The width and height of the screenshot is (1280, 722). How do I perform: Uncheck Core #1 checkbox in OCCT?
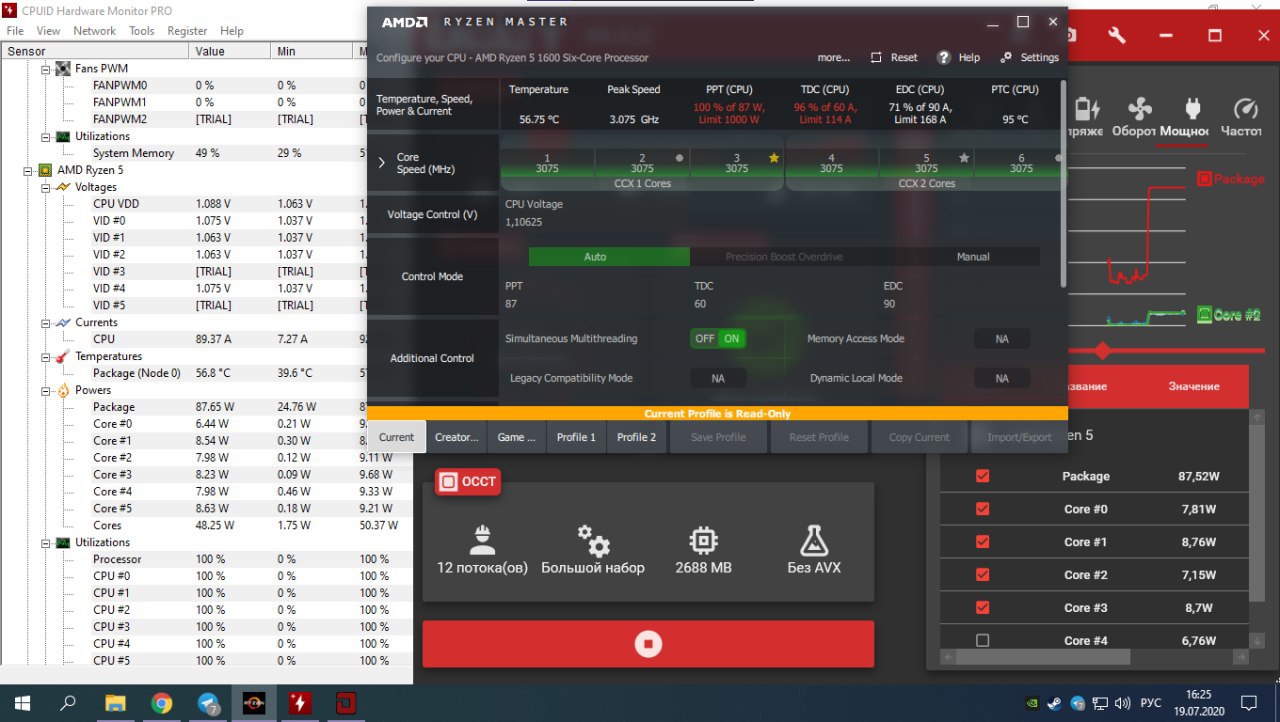pos(982,542)
